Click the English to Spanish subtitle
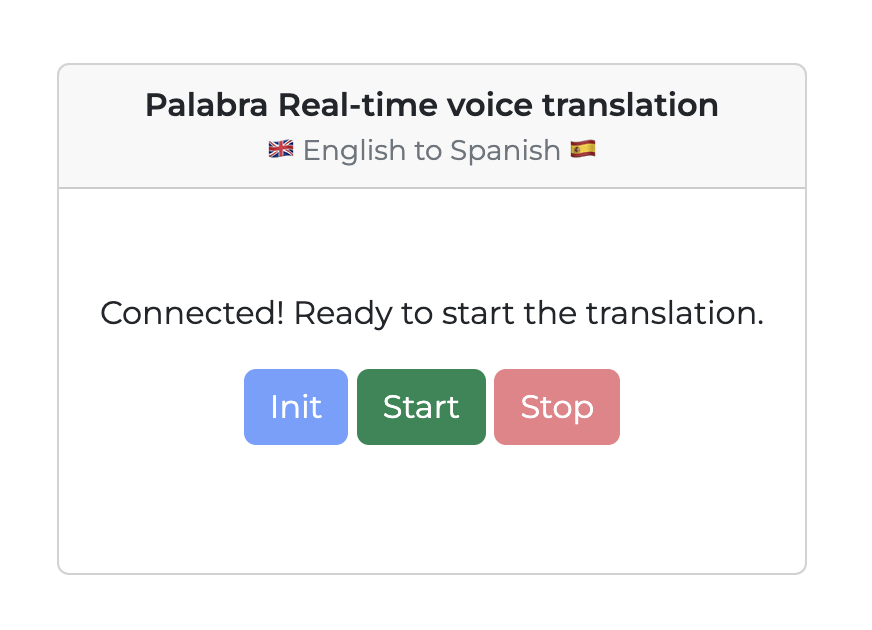 coord(431,148)
